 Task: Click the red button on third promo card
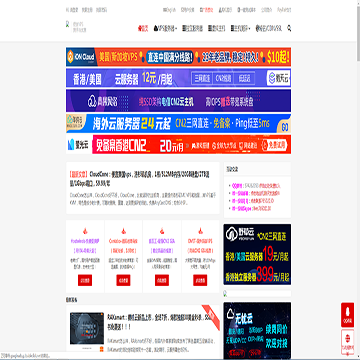coord(162,280)
